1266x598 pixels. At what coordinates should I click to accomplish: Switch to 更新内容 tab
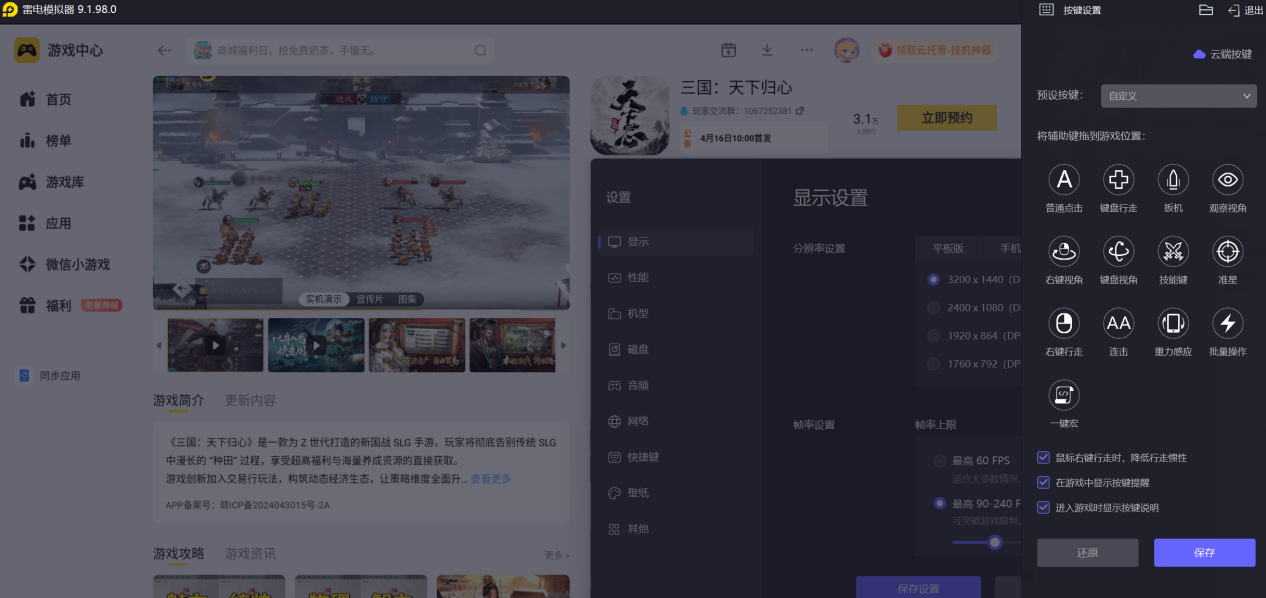(250, 400)
